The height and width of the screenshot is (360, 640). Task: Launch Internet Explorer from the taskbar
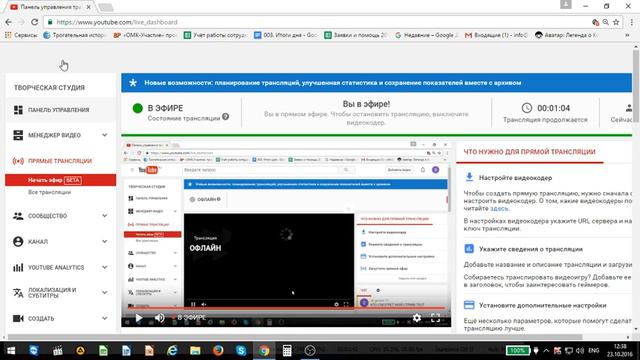pyautogui.click(x=172, y=351)
